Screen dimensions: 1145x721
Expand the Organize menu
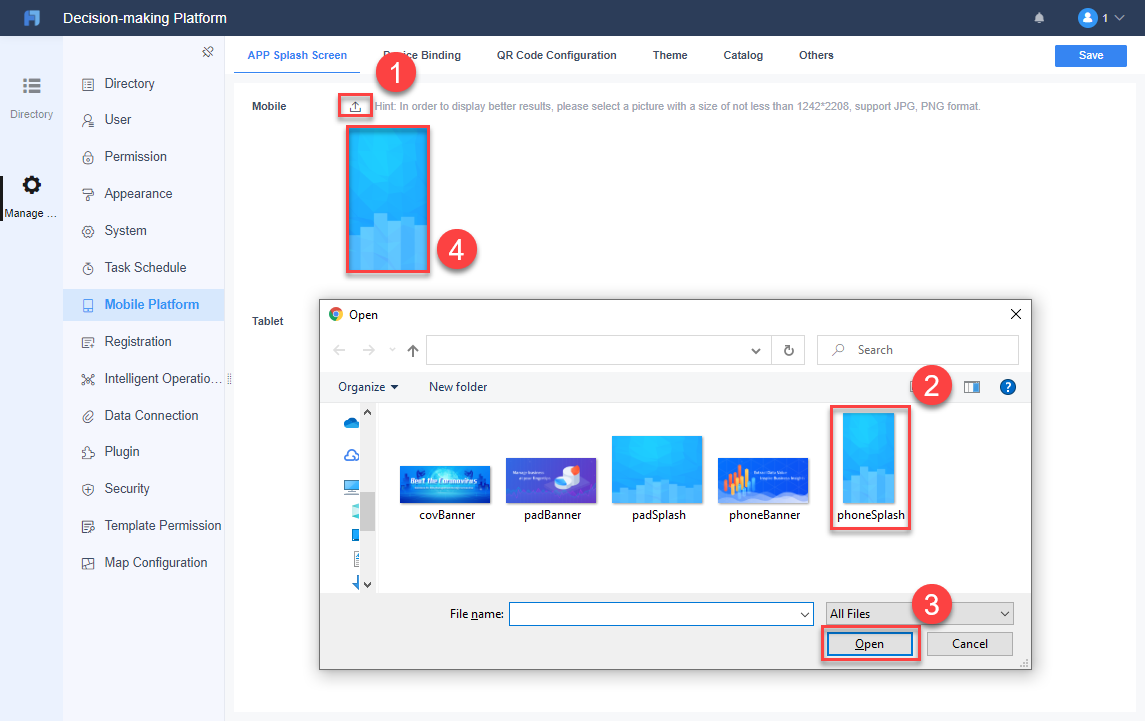pos(366,387)
